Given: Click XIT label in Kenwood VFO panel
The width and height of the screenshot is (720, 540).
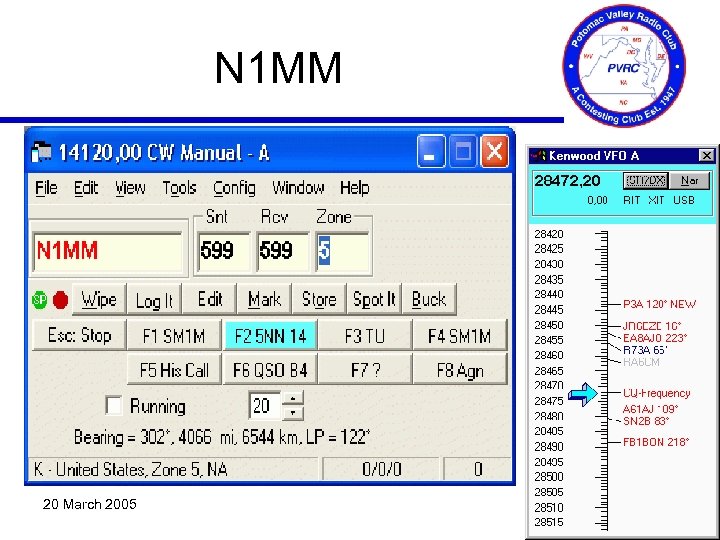Looking at the screenshot, I should pos(656,200).
